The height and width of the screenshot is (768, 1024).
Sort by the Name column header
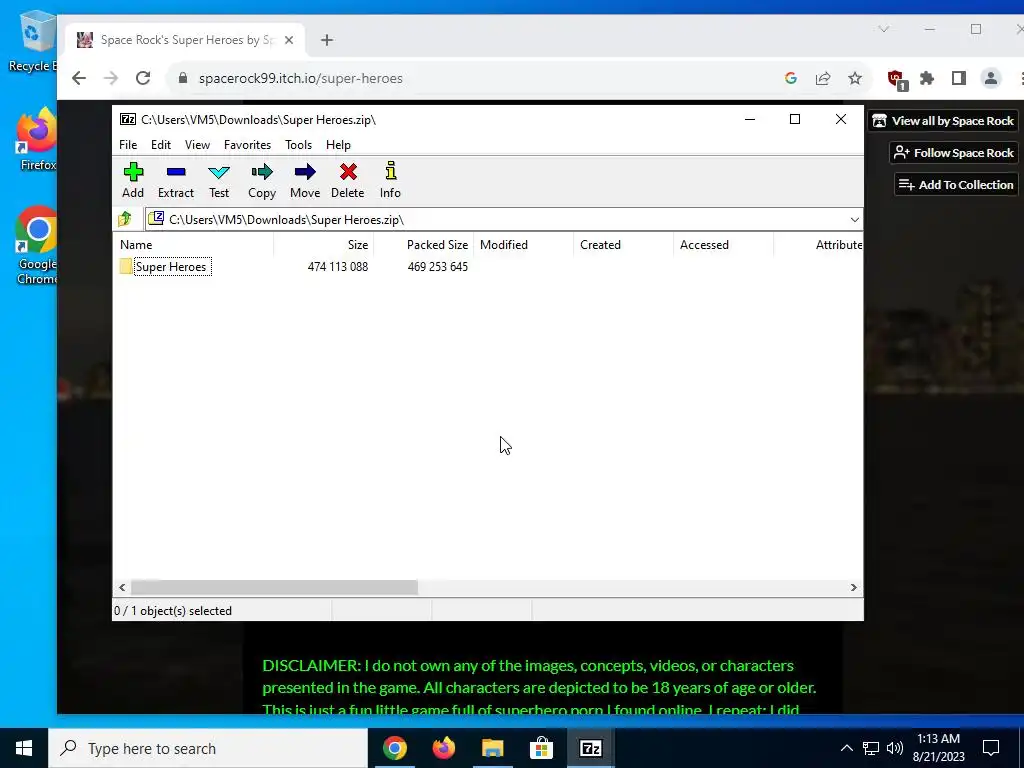click(x=195, y=245)
